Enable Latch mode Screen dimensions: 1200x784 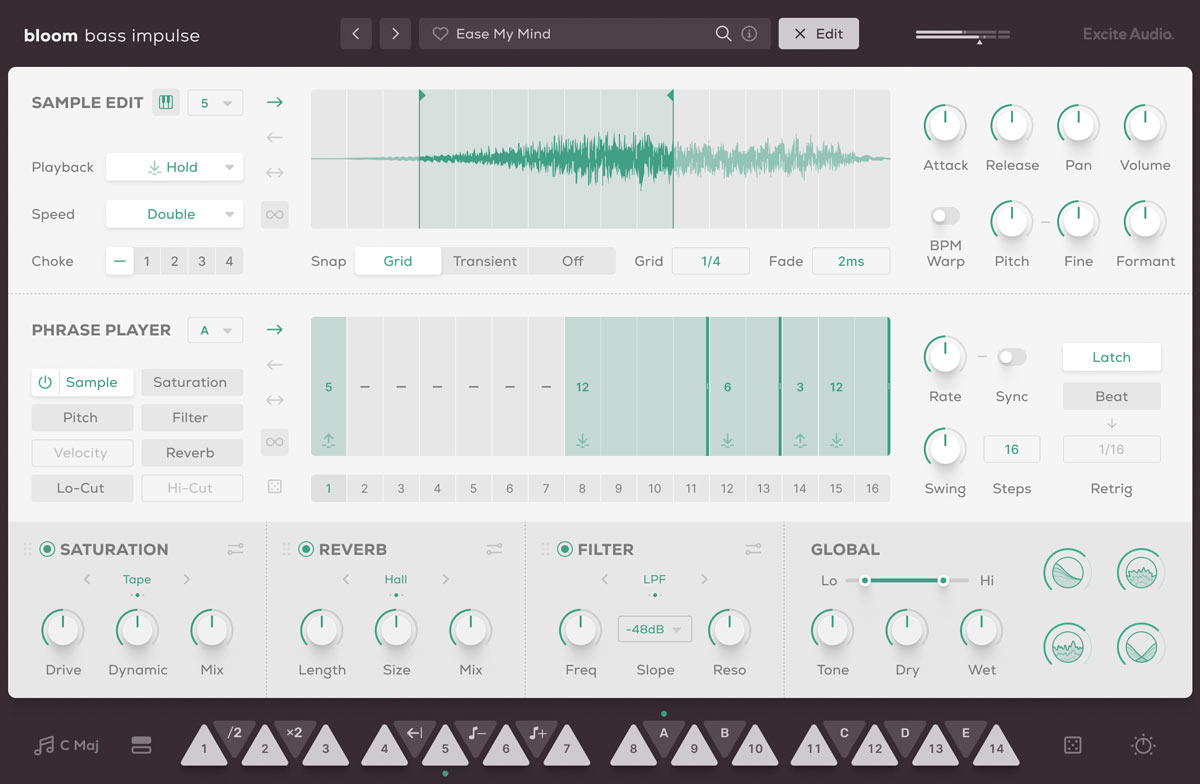(1111, 357)
